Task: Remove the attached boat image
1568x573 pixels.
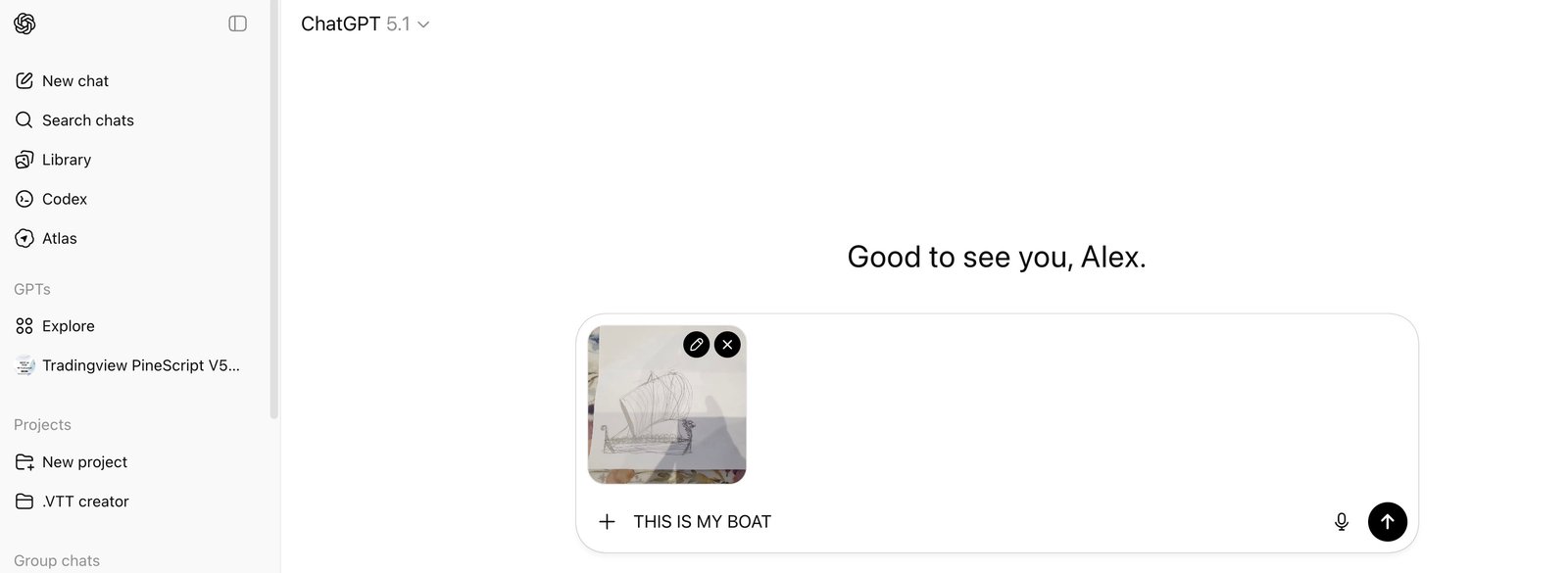Action: click(x=727, y=345)
